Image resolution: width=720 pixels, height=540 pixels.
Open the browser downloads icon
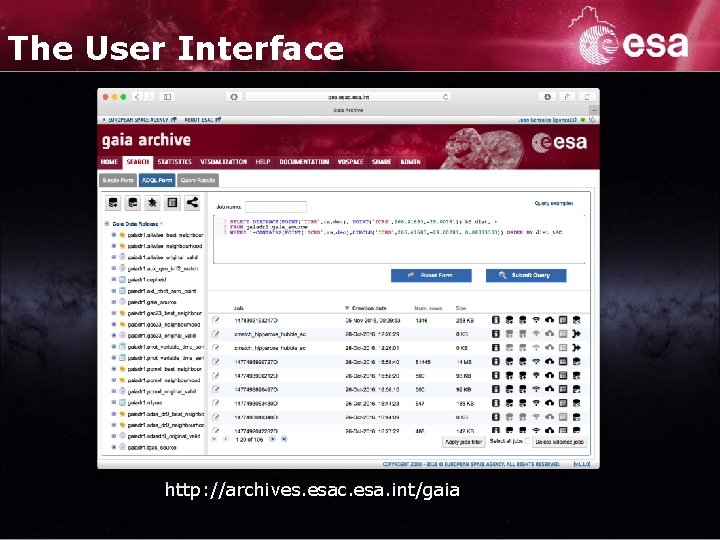[547, 97]
